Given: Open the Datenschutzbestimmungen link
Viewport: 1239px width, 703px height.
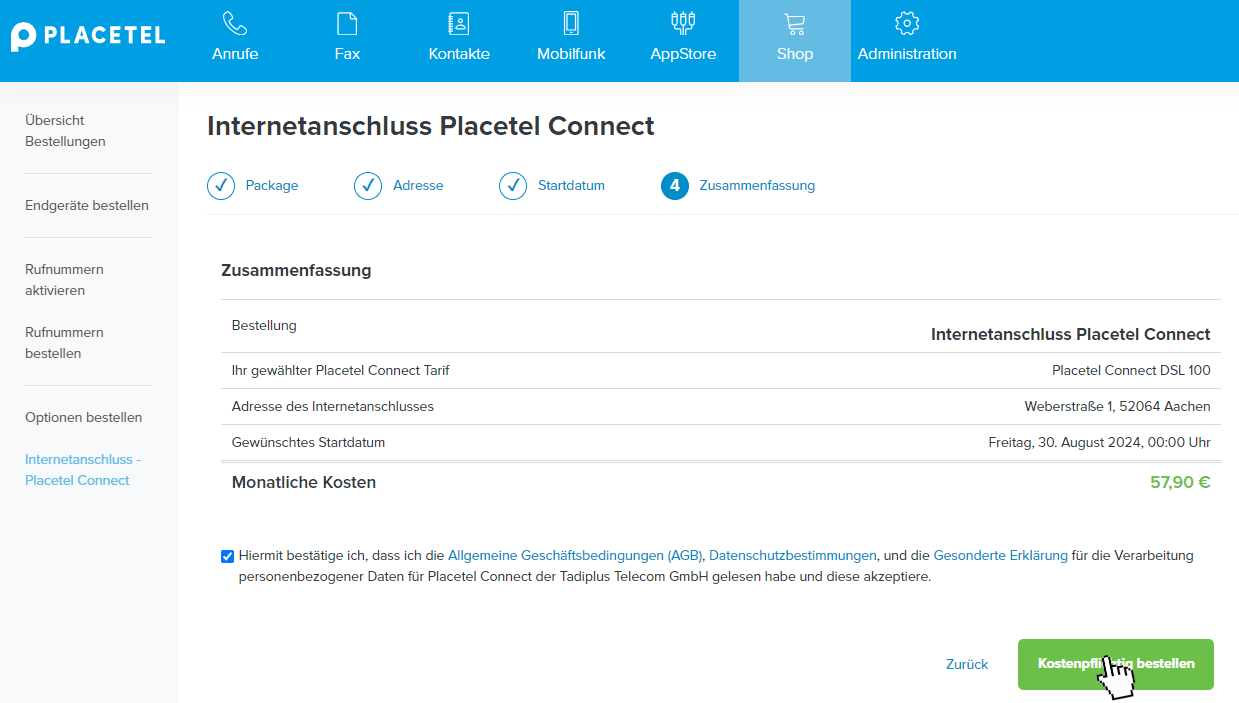Looking at the screenshot, I should tap(792, 555).
